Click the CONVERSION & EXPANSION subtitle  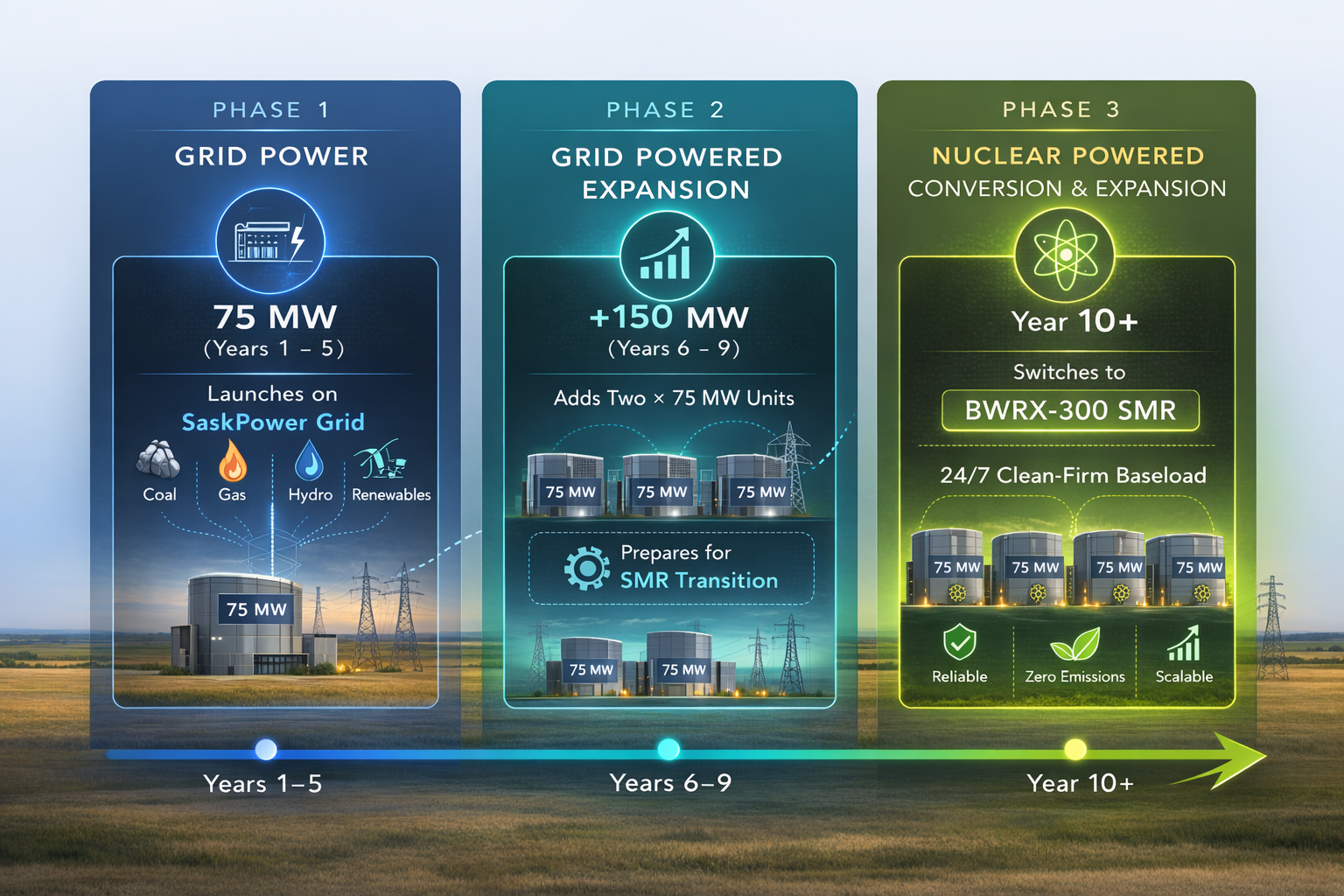(x=1067, y=188)
